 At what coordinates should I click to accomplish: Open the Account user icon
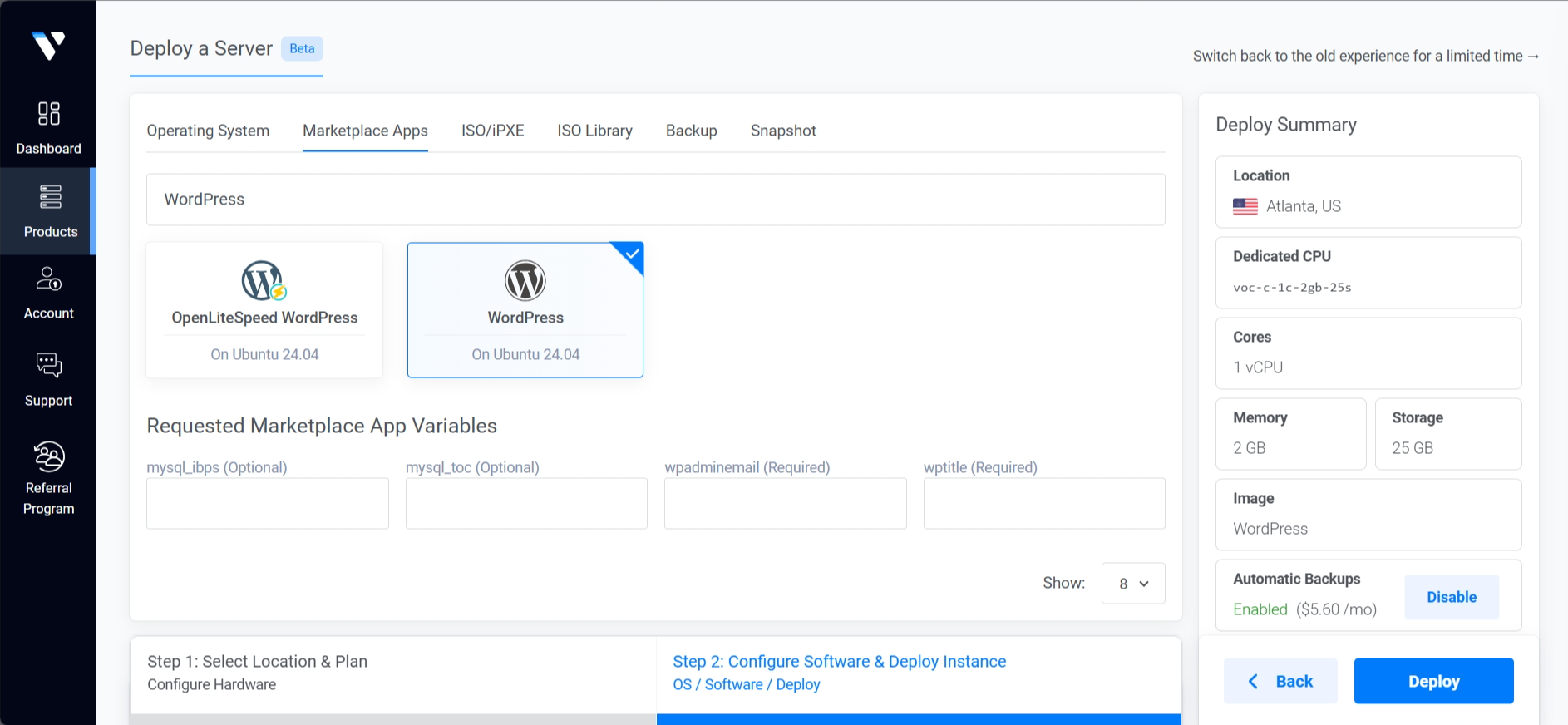click(49, 279)
